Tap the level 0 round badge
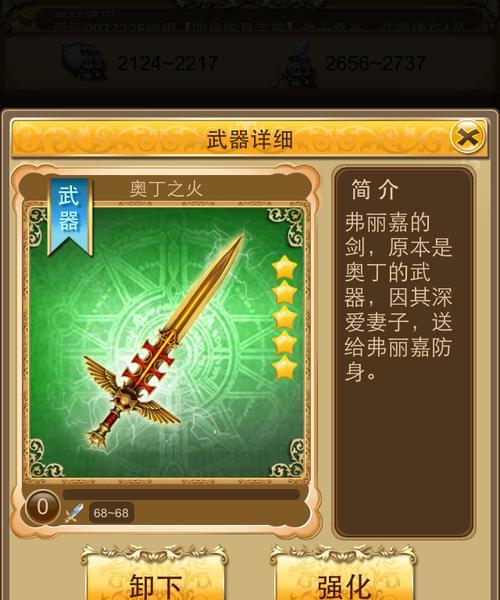 pyautogui.click(x=42, y=507)
